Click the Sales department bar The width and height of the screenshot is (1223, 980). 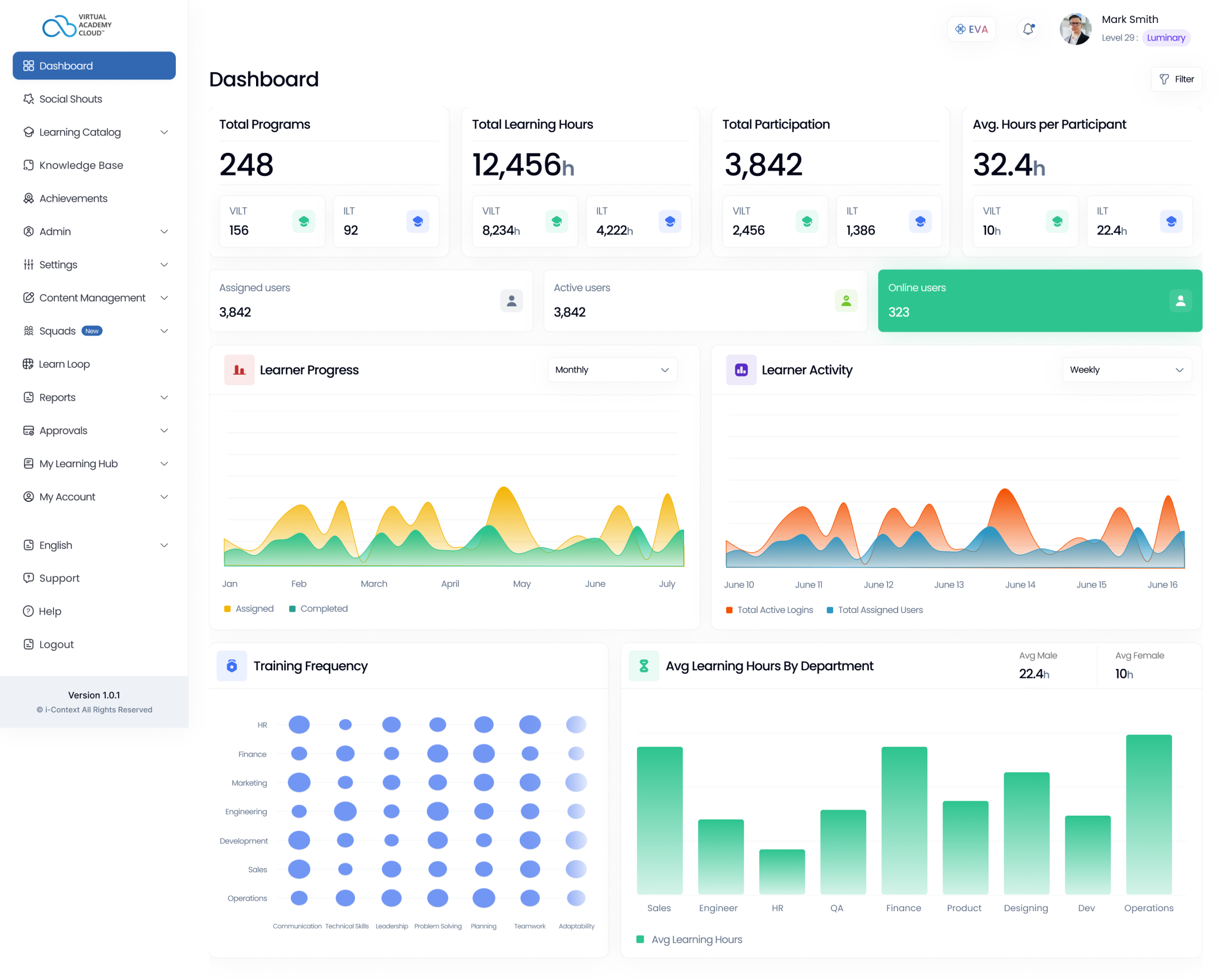tap(659, 820)
